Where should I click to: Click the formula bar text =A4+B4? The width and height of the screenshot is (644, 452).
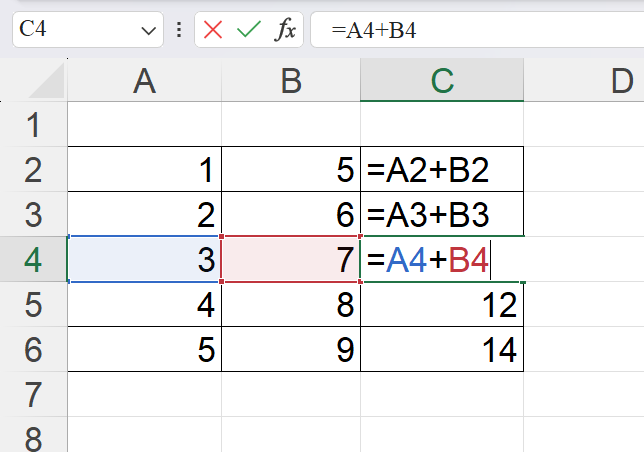click(380, 30)
